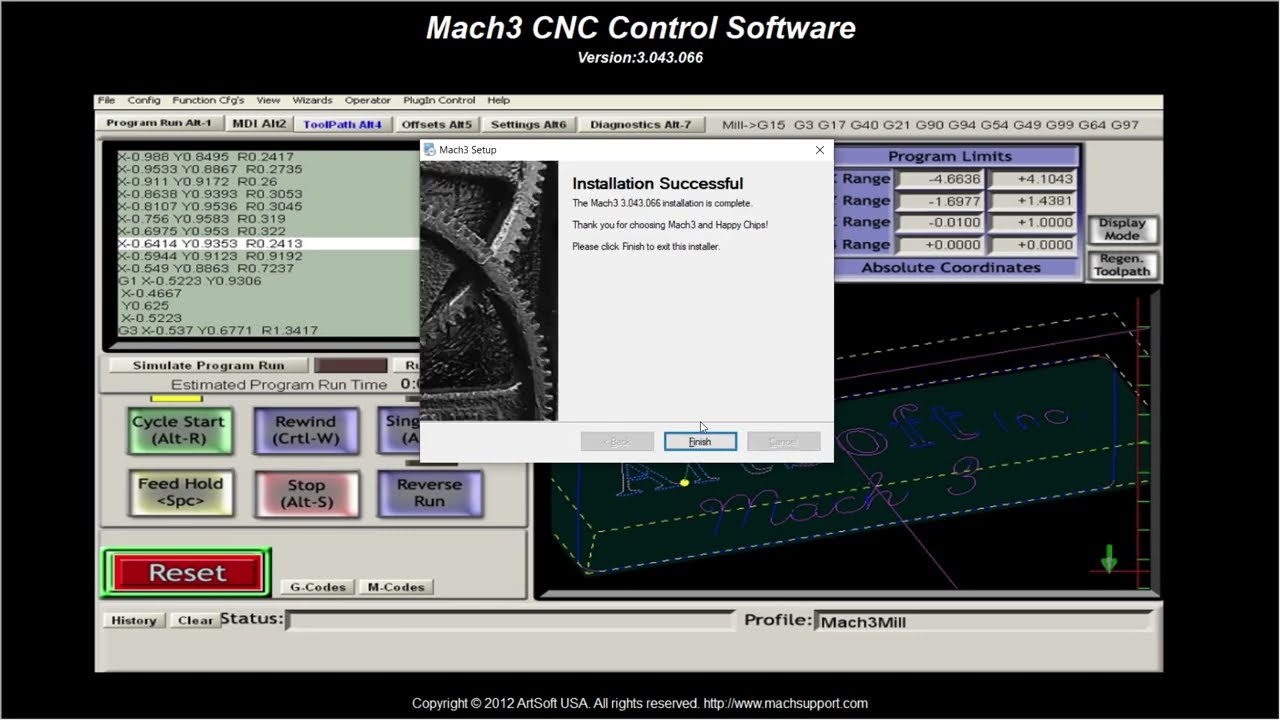Viewport: 1280px width, 720px height.
Task: Click the yellow tool position dot
Action: point(684,483)
